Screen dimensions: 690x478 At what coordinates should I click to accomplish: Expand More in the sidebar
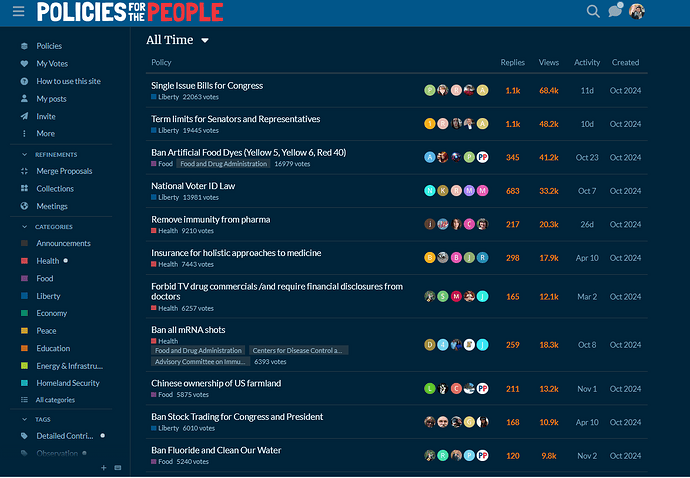pyautogui.click(x=45, y=133)
